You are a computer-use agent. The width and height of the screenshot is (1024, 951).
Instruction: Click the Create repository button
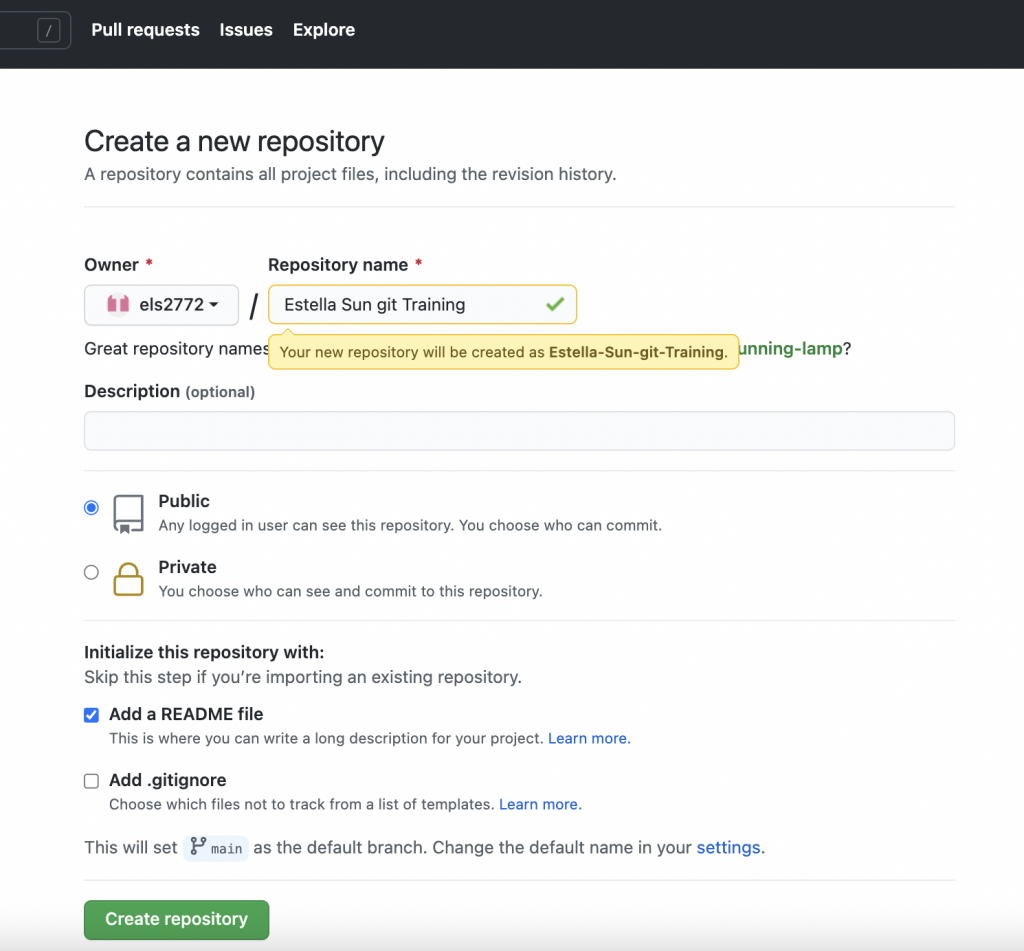point(176,920)
